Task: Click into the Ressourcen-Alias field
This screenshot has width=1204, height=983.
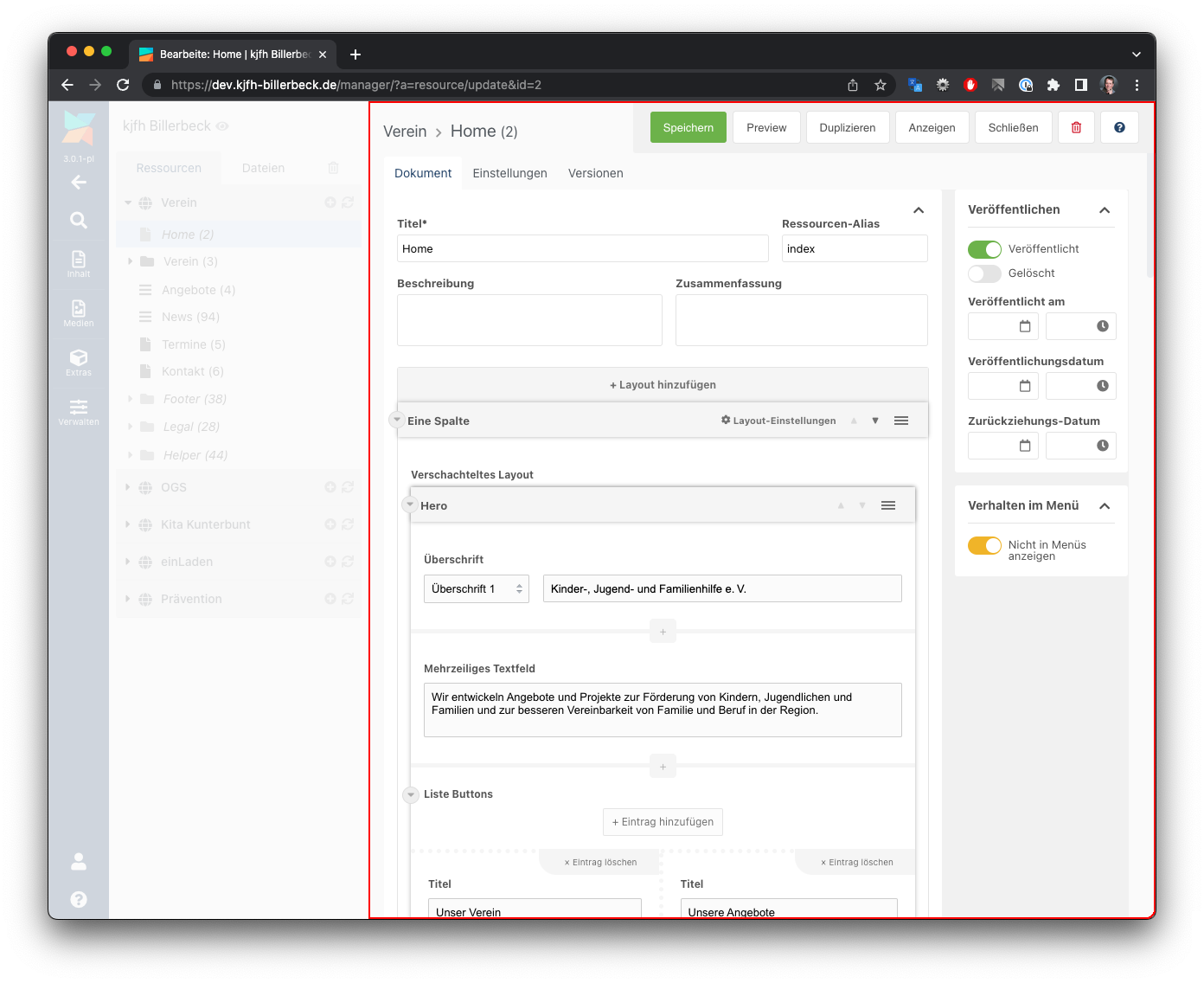Action: tap(854, 249)
